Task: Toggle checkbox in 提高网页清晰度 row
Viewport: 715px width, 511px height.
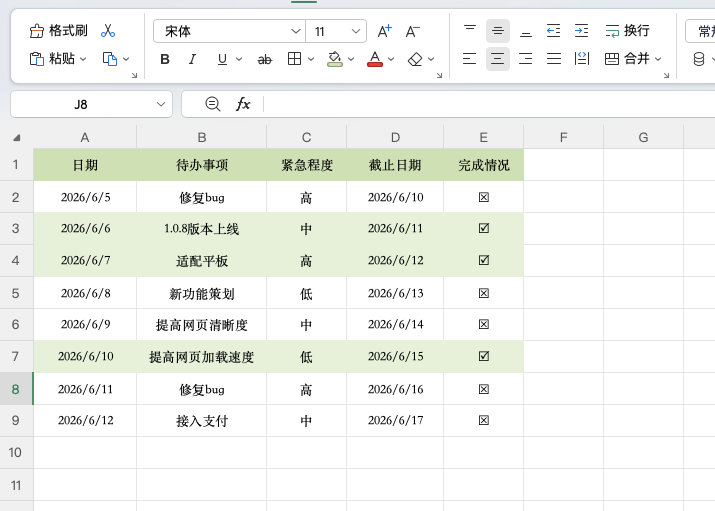Action: 484,324
